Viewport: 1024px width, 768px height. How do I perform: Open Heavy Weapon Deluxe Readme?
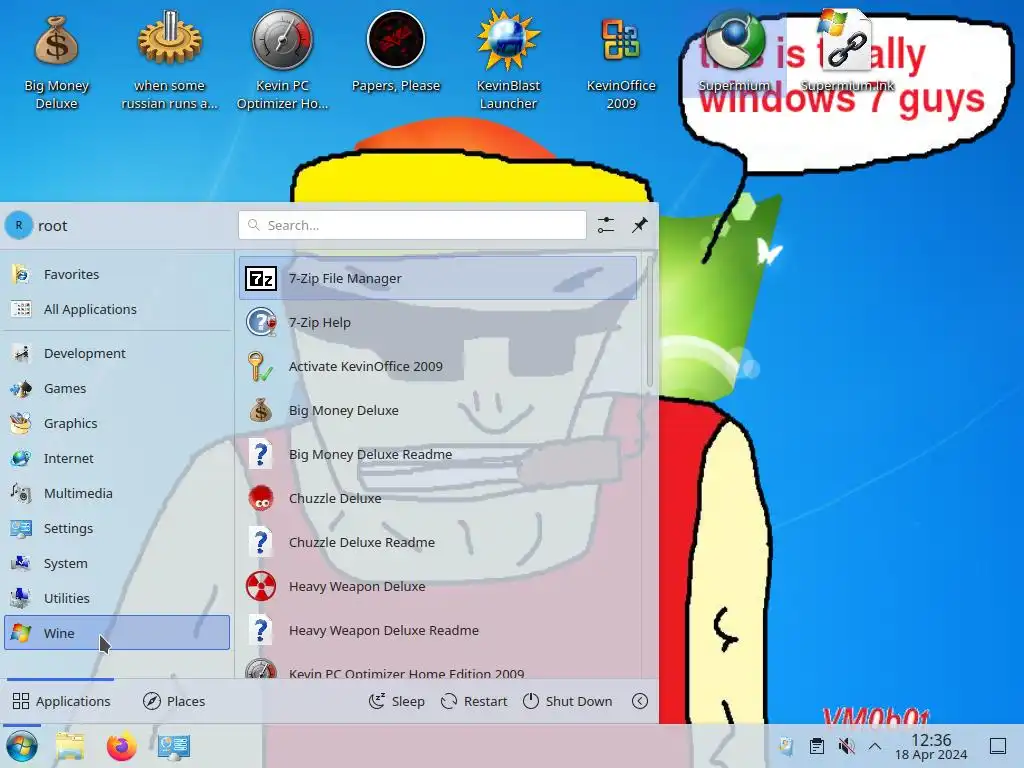(x=438, y=630)
